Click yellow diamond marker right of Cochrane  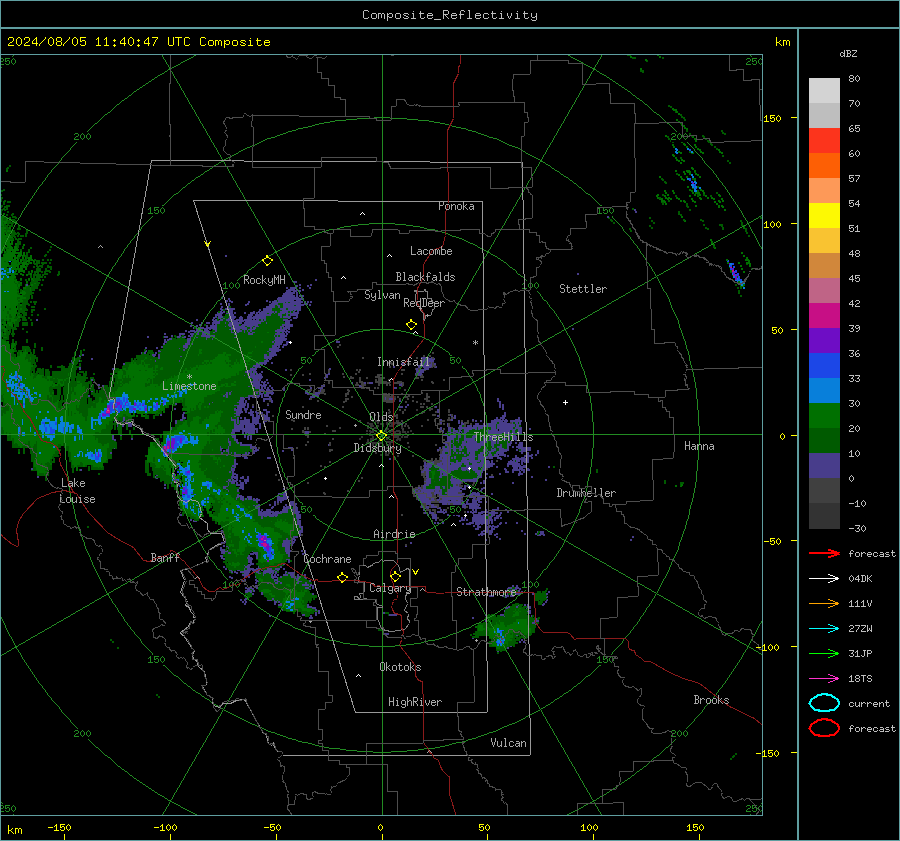pyautogui.click(x=343, y=577)
